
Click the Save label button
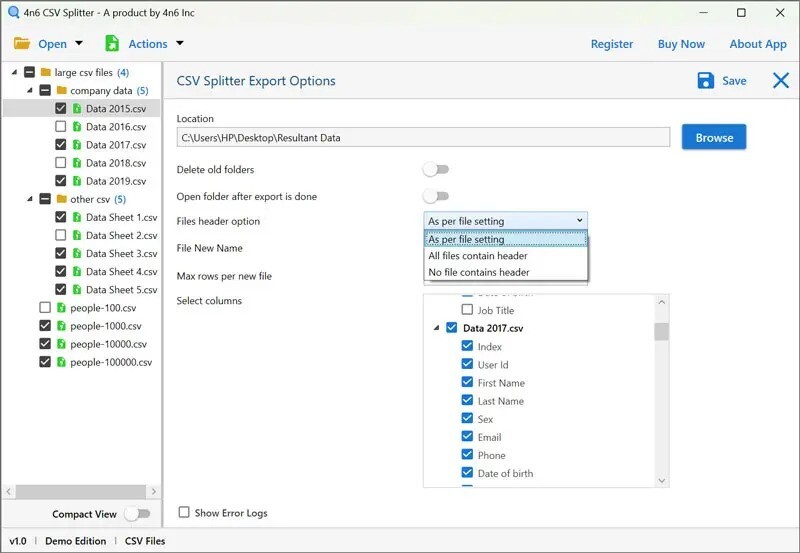click(734, 81)
